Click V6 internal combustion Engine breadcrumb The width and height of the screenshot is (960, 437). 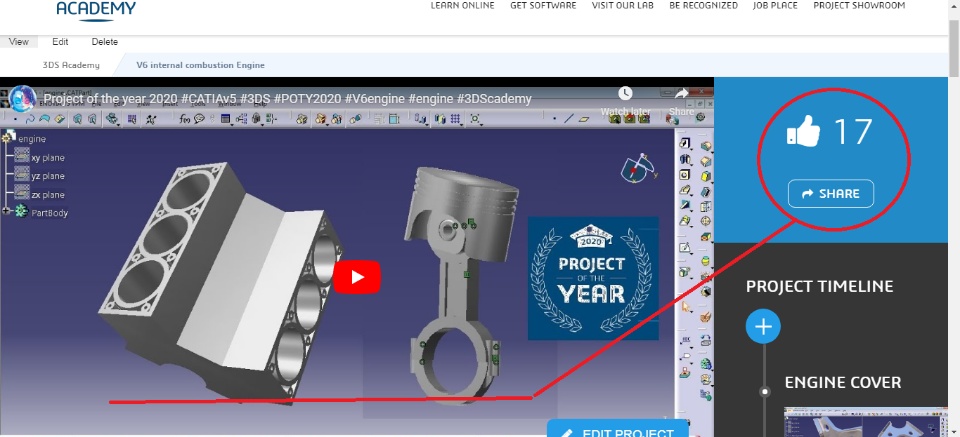pos(200,65)
